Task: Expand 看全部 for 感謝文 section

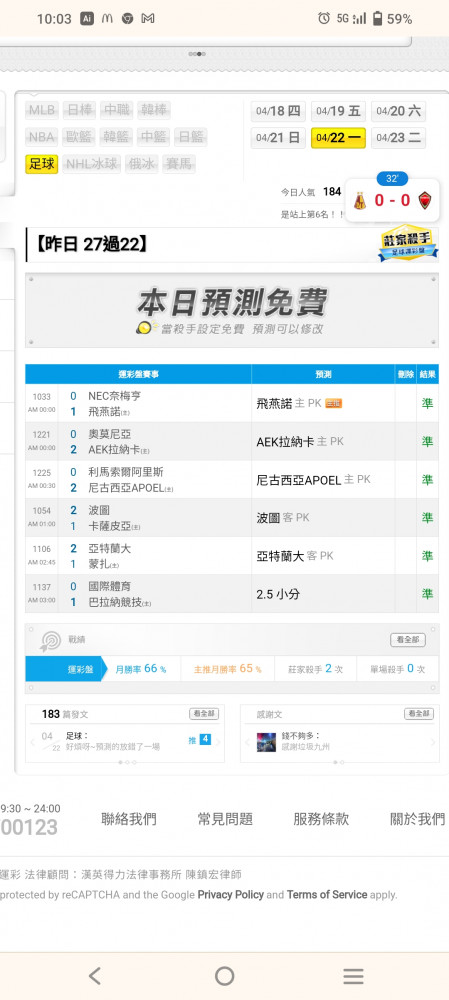Action: (x=418, y=714)
